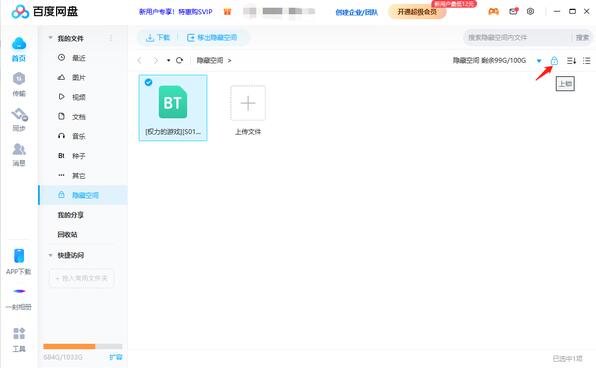Viewport: 596px width, 368px height.
Task: Click 移出隐藏空间 move out button
Action: point(212,37)
